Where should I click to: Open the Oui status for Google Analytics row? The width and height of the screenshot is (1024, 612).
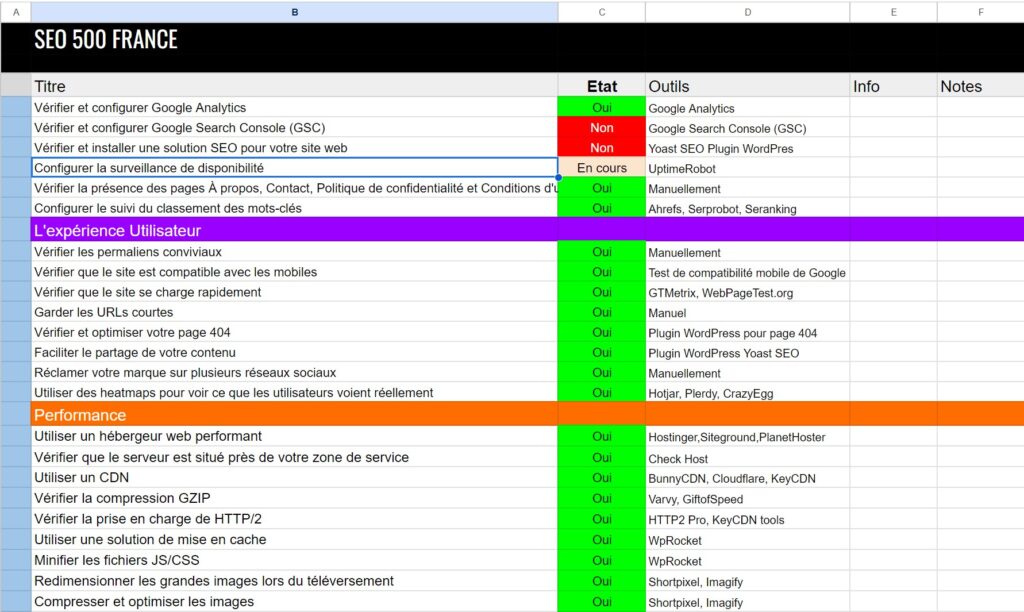601,108
